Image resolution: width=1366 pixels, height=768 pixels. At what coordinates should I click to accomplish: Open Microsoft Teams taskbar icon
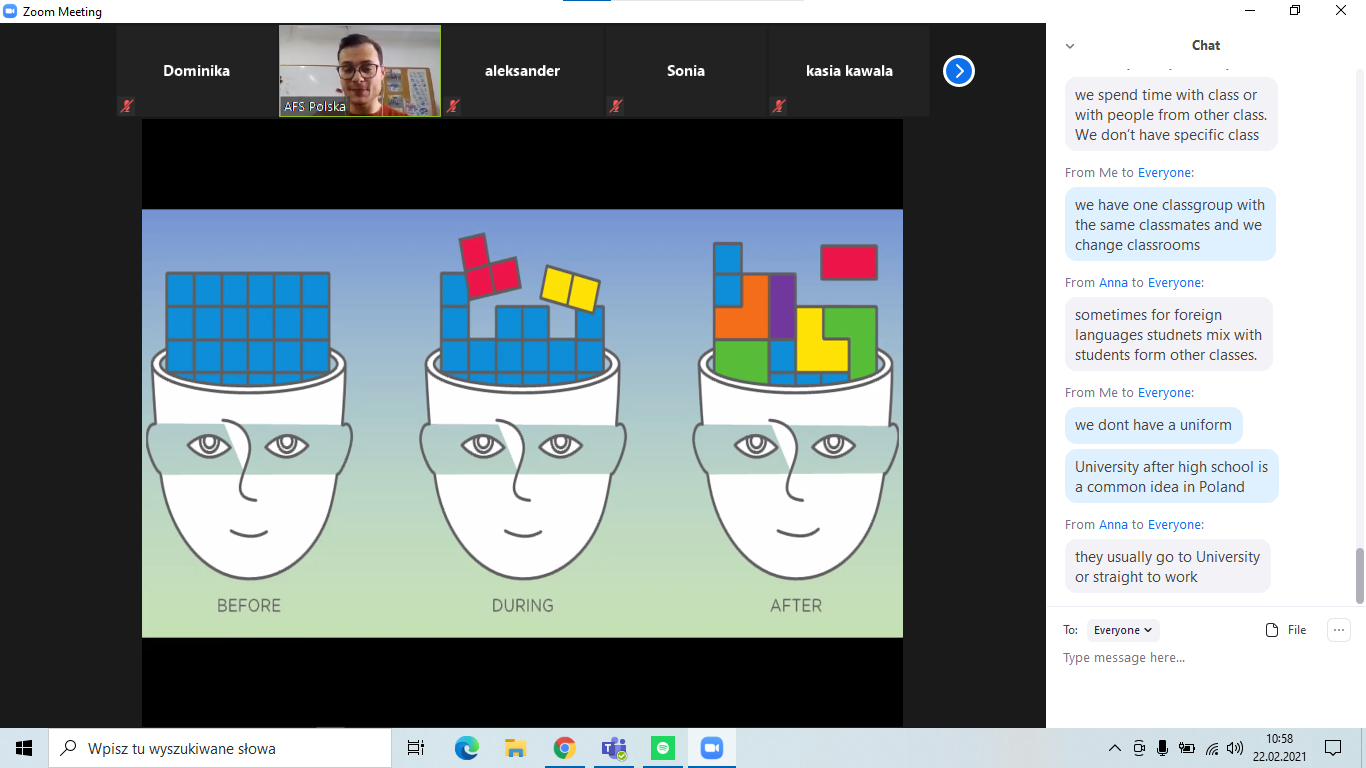pos(613,748)
